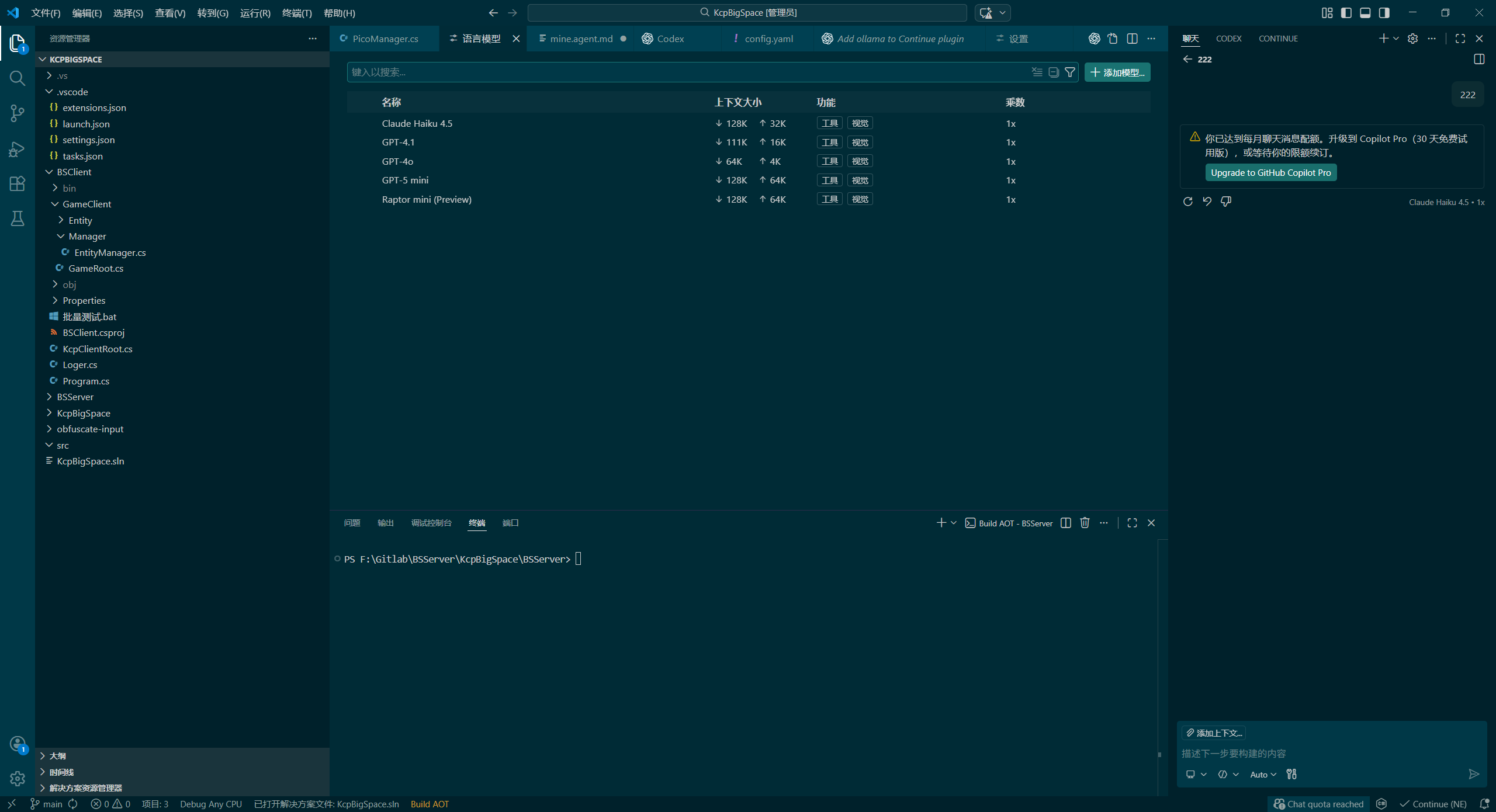Screen dimensions: 1496x812
Task: Toggle the bottom panel layout button
Action: click(1365, 13)
